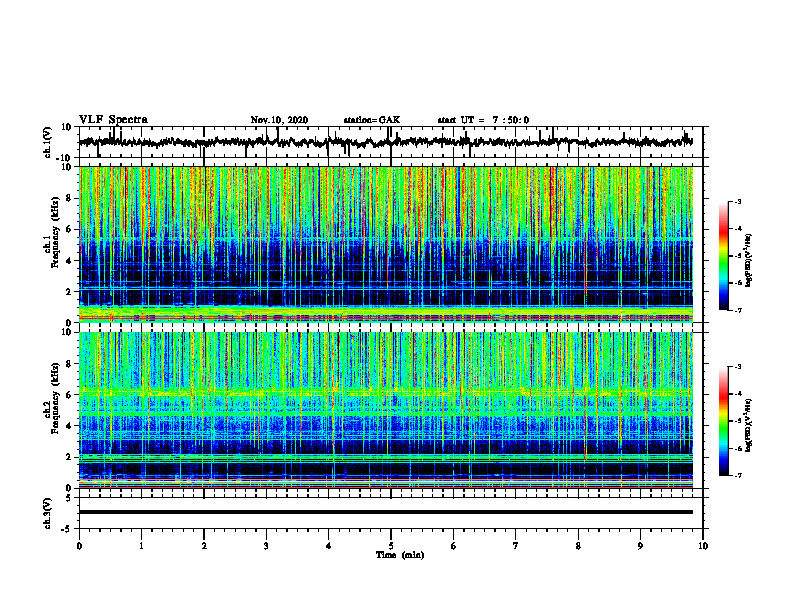Click the ch.2 spectrogram color bar

pyautogui.click(x=723, y=421)
